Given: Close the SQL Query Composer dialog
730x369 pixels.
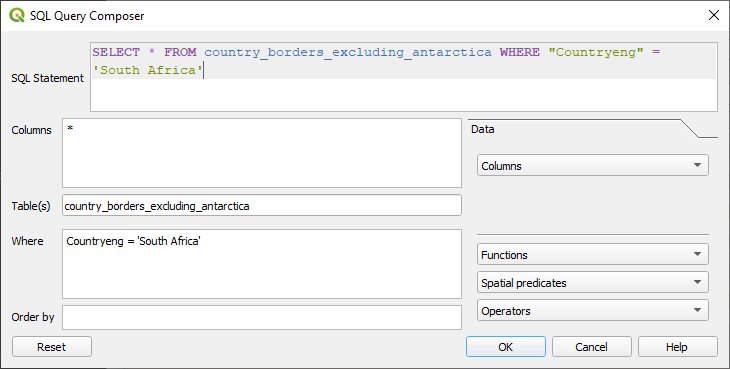Looking at the screenshot, I should (x=713, y=15).
